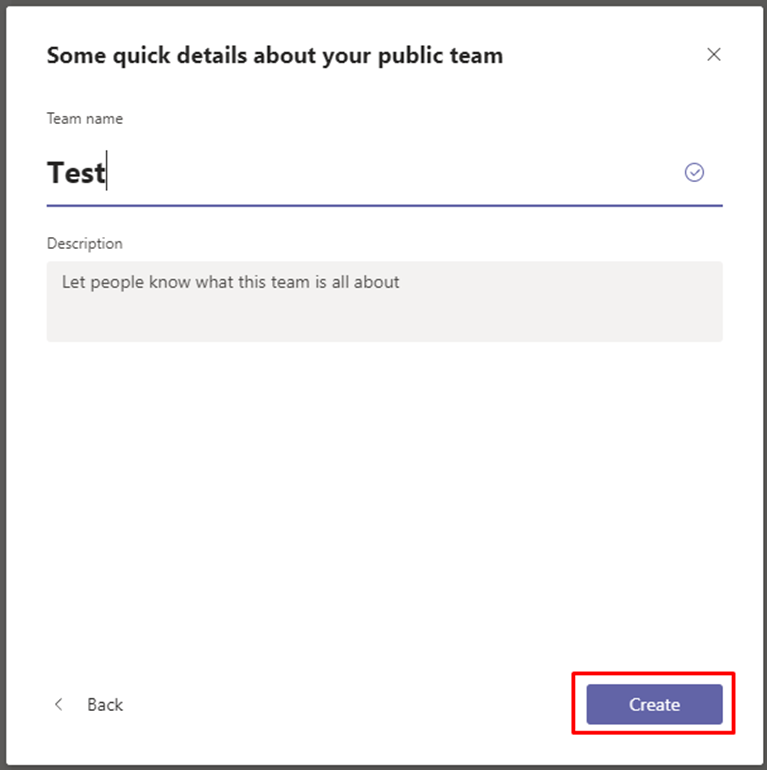Click the dialog heading about your public team
Image resolution: width=767 pixels, height=770 pixels.
274,55
